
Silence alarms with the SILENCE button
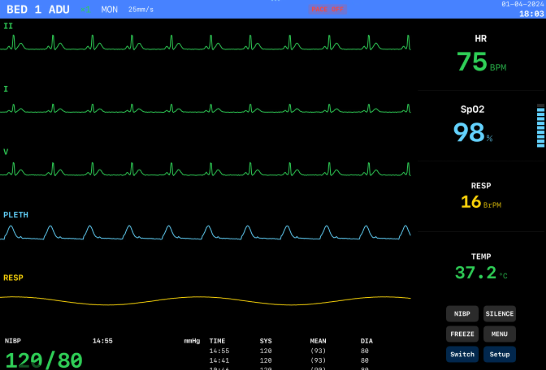click(499, 314)
